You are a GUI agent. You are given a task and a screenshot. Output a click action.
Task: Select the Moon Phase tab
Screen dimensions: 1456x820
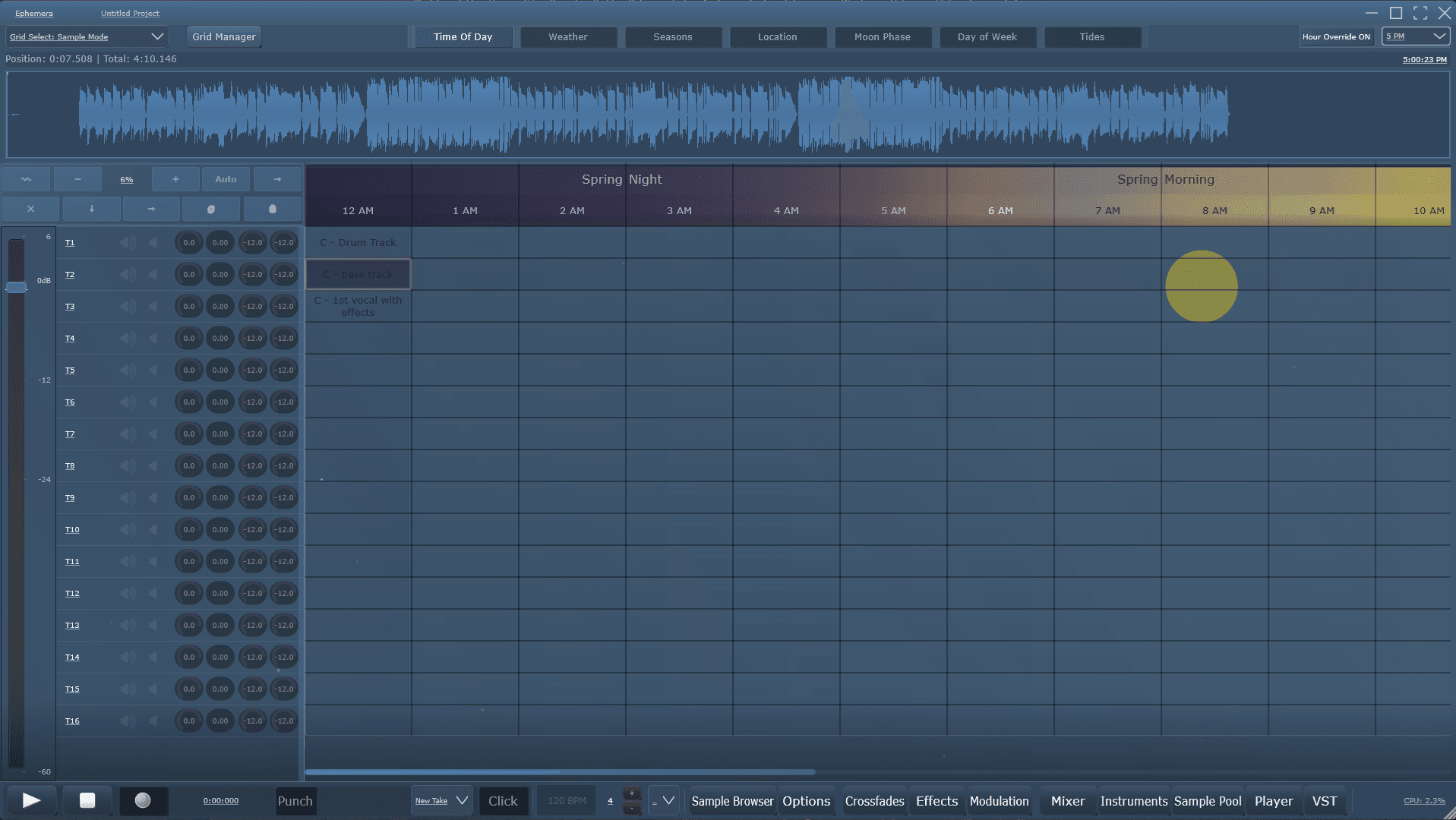pos(882,36)
